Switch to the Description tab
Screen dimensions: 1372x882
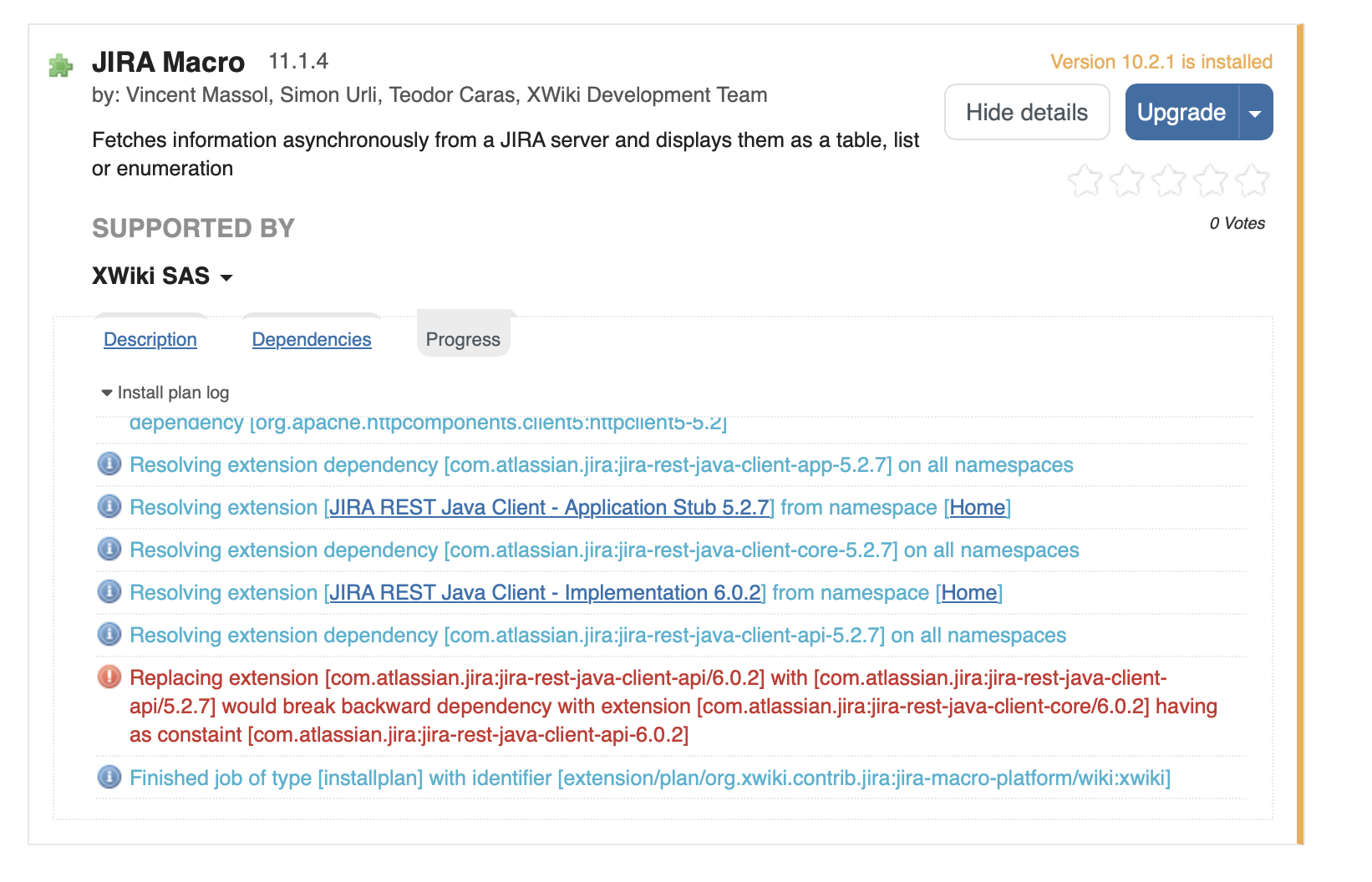tap(150, 340)
